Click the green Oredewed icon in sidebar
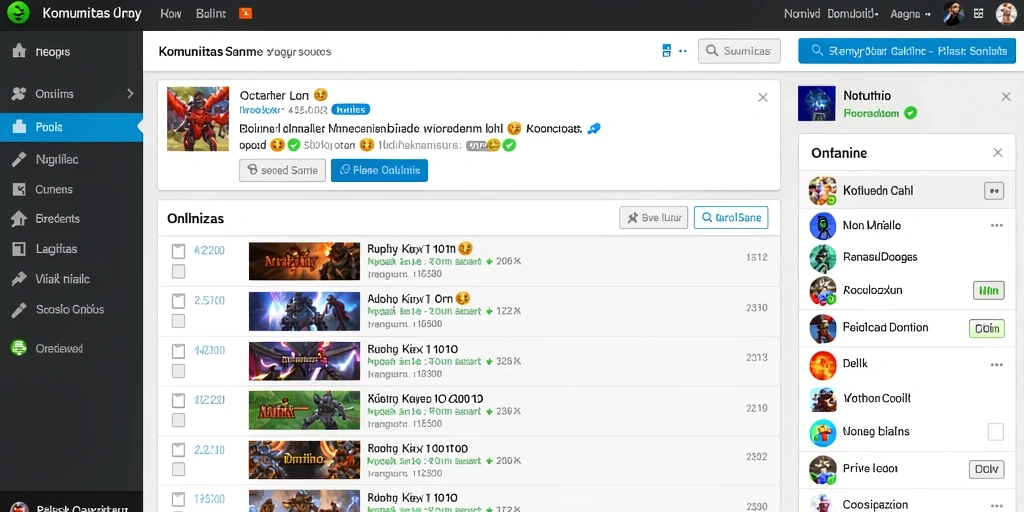This screenshot has width=1024, height=512. [x=18, y=348]
